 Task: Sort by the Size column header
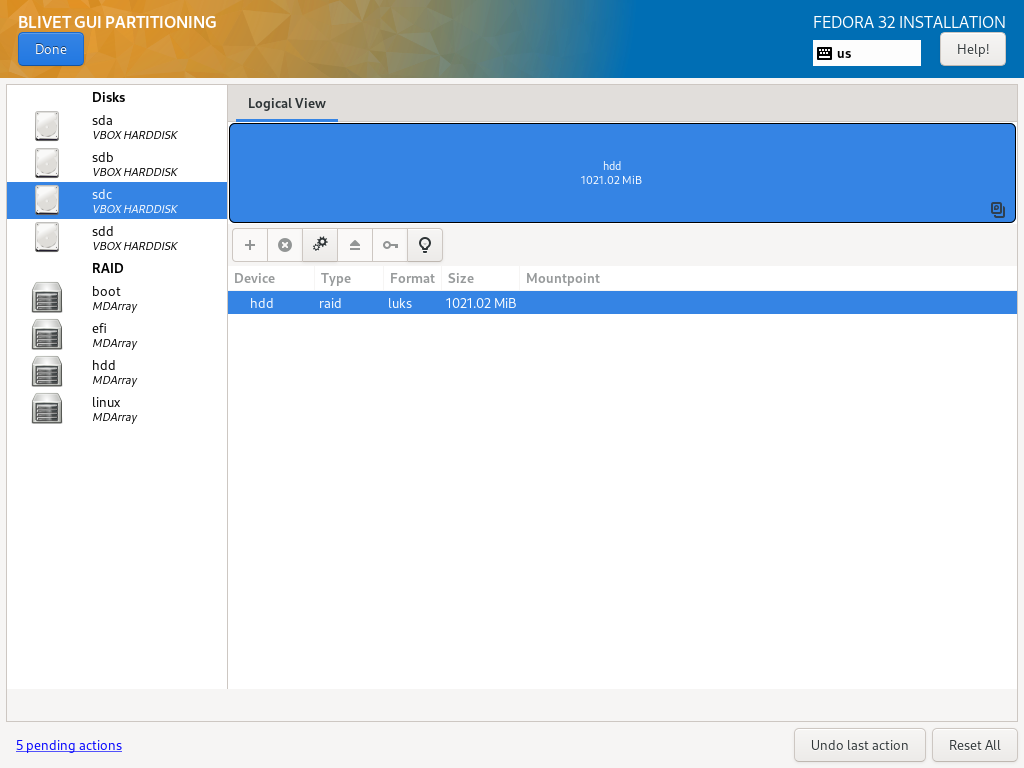tap(461, 278)
